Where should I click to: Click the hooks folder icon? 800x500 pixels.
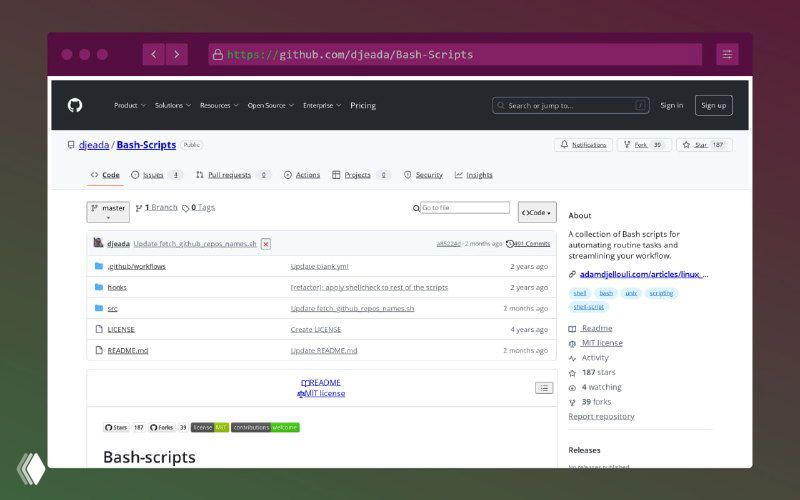tap(99, 287)
